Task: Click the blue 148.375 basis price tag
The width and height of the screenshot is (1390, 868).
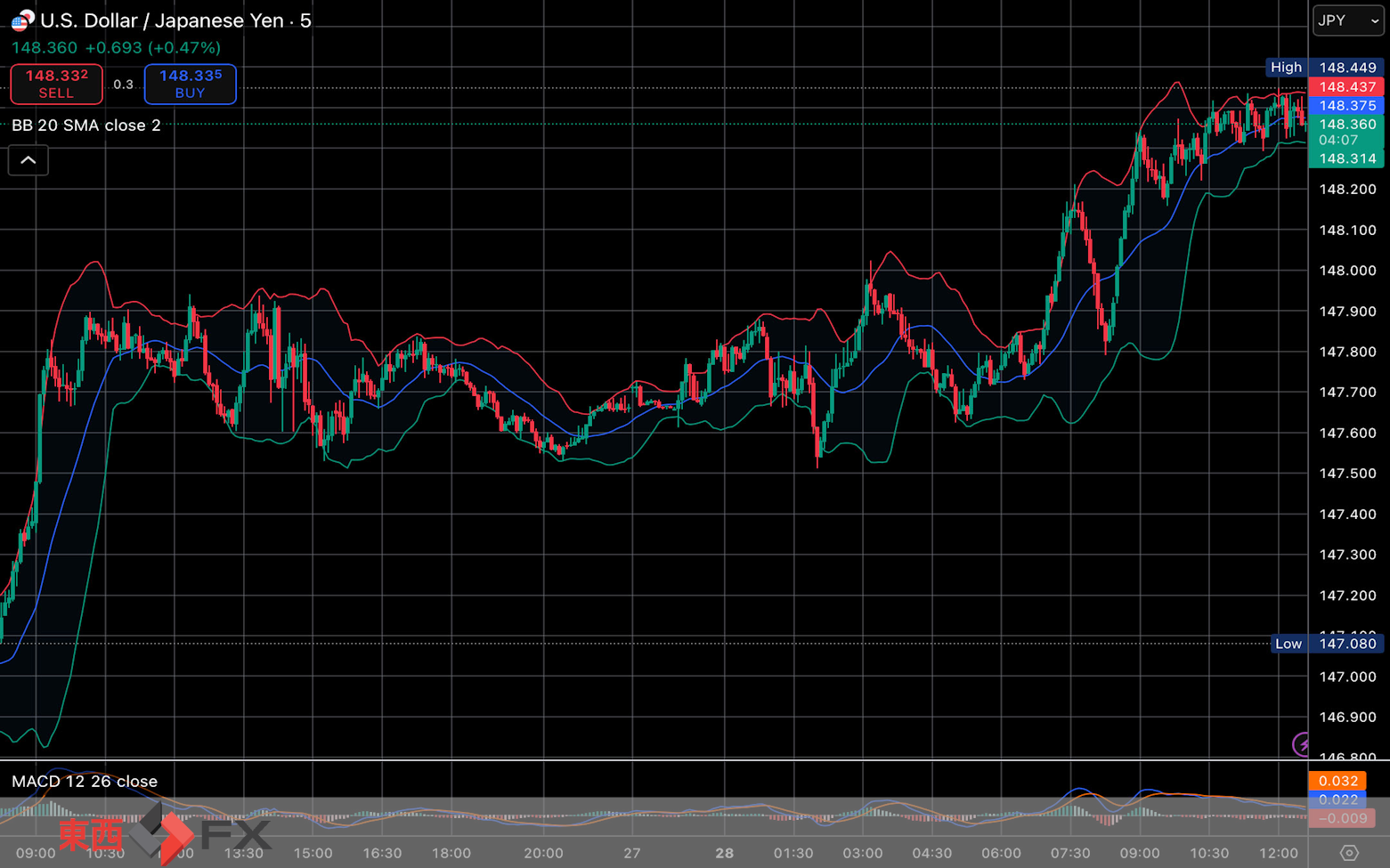Action: pos(1346,105)
